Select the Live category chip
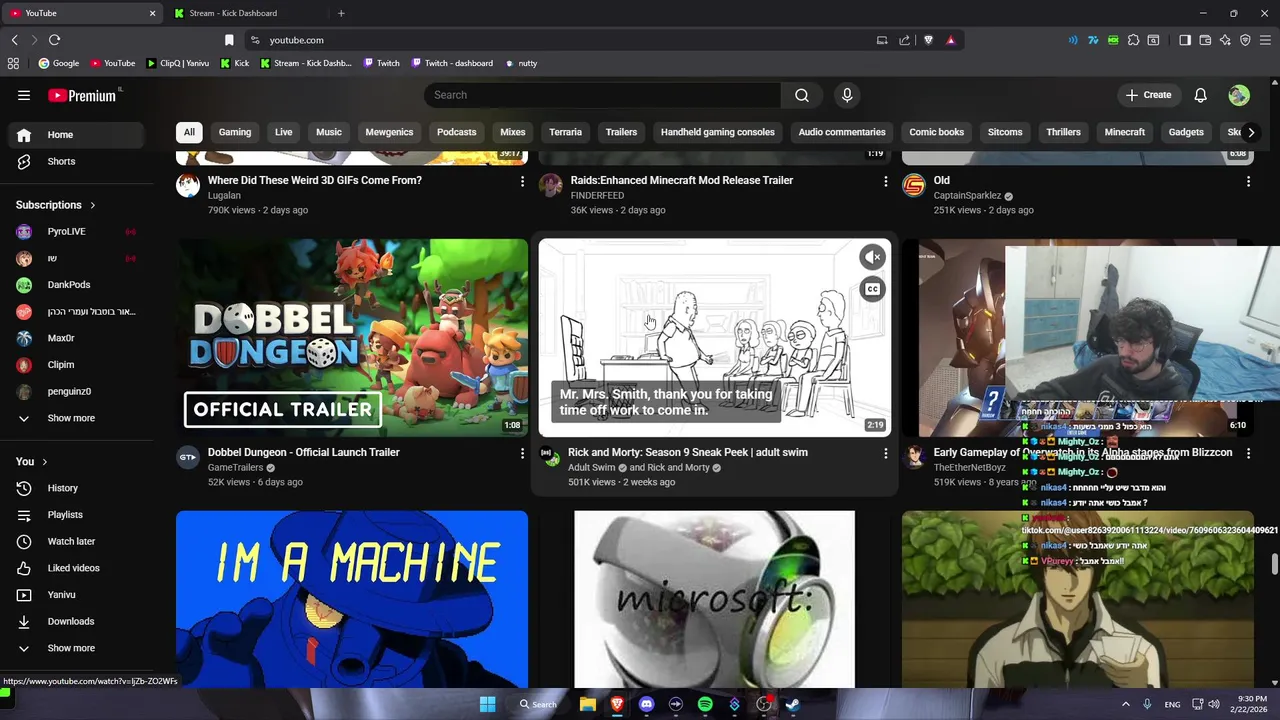This screenshot has width=1280, height=720. click(x=284, y=132)
